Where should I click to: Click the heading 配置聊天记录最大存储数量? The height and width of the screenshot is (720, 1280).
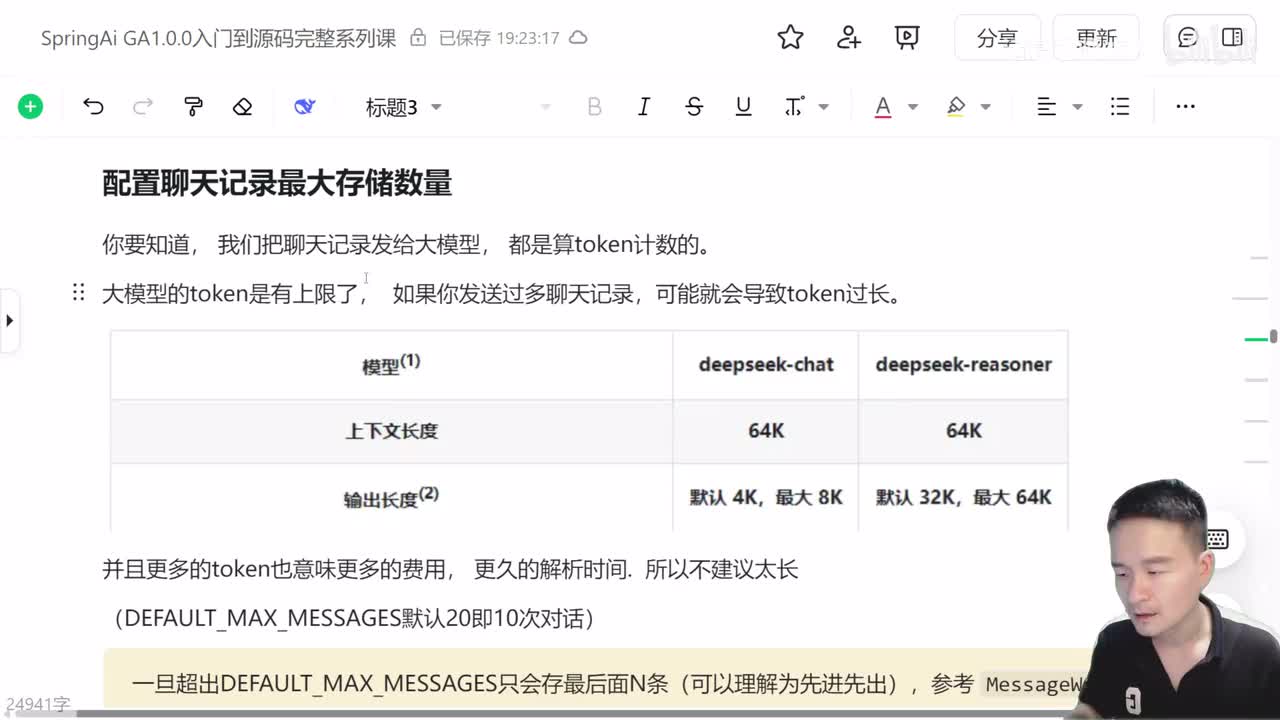(x=277, y=183)
